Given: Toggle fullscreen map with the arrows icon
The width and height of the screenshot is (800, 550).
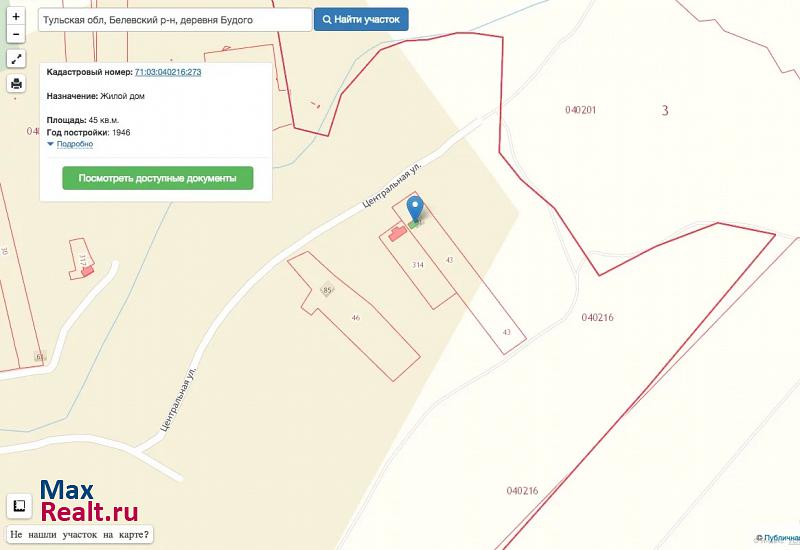Looking at the screenshot, I should pos(16,59).
